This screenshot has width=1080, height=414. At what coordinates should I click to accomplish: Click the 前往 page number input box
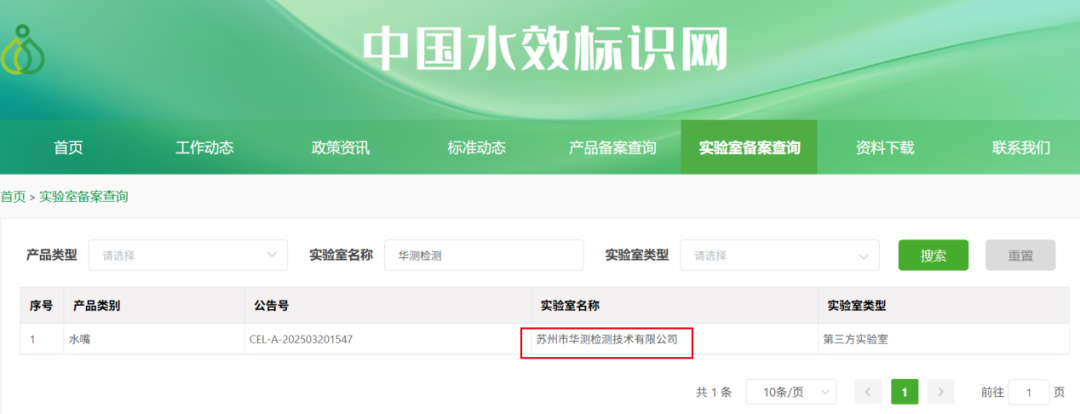click(x=1028, y=392)
